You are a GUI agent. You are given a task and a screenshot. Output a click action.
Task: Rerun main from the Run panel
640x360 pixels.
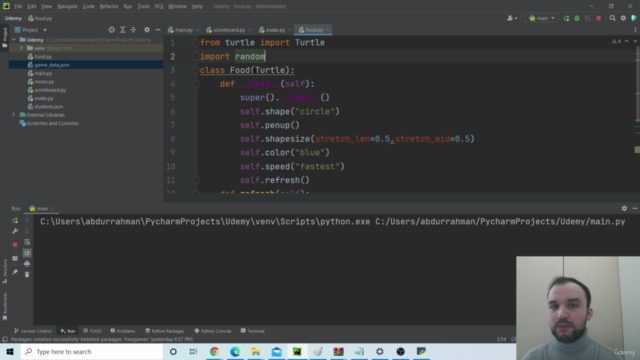pos(15,220)
